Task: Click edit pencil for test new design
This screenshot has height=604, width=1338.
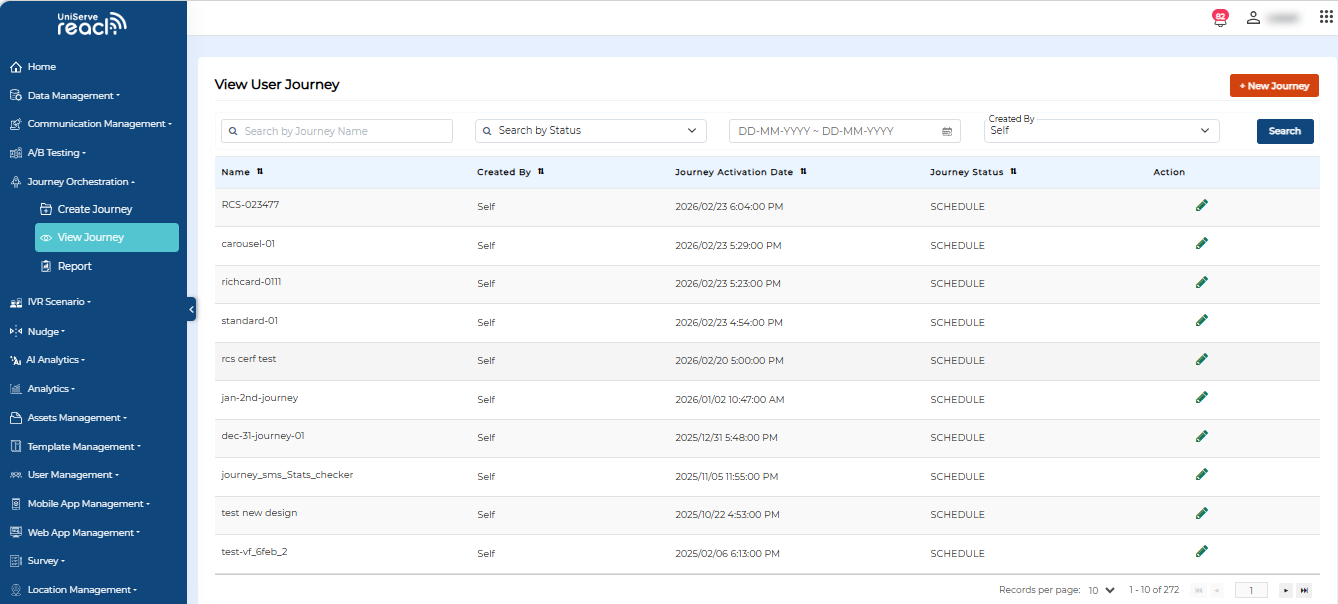Action: point(1201,513)
